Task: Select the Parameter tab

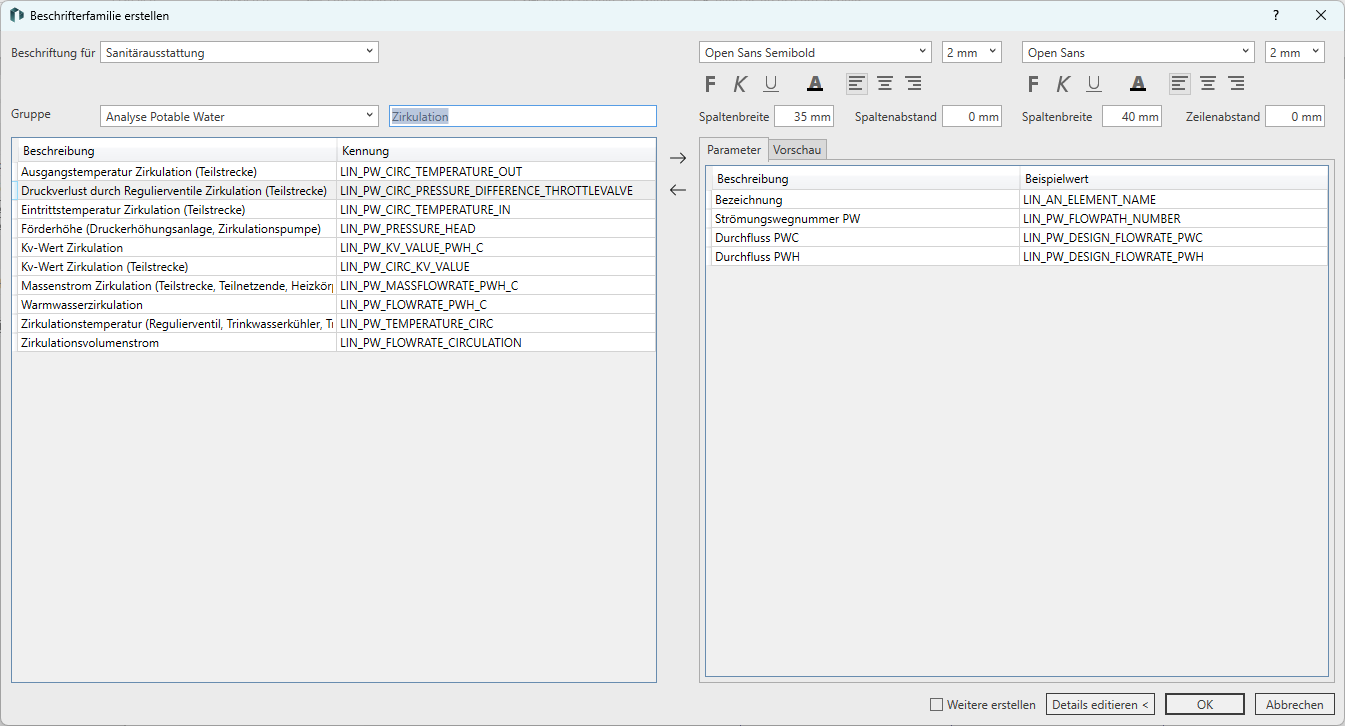Action: [x=734, y=150]
